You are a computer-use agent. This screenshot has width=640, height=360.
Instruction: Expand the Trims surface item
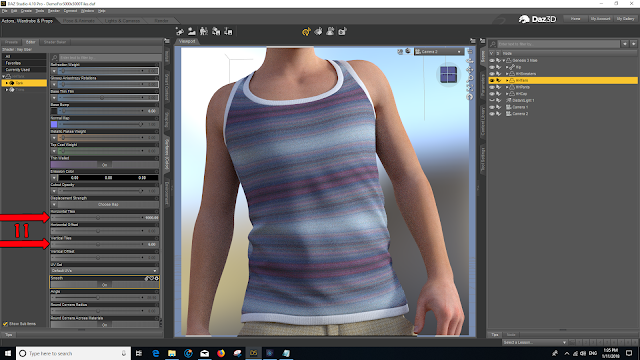(7, 89)
